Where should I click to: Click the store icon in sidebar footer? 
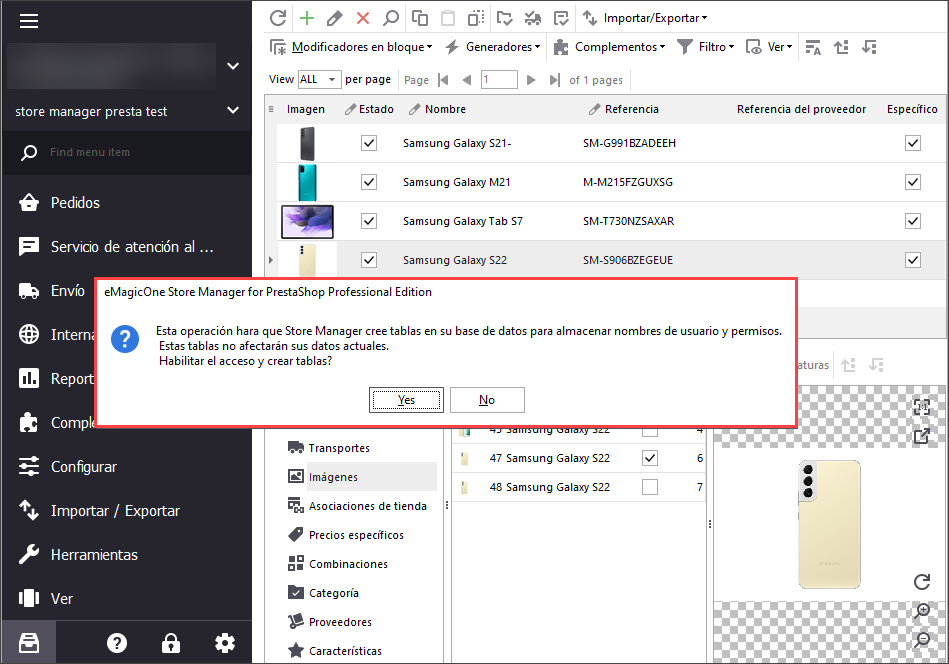pyautogui.click(x=29, y=643)
